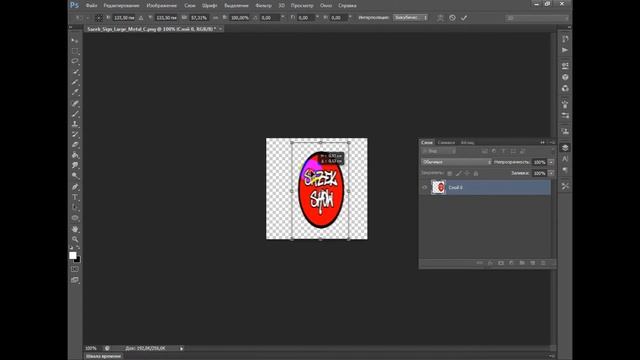Commit transform with checkmark icon
The height and width of the screenshot is (360, 640).
click(464, 18)
